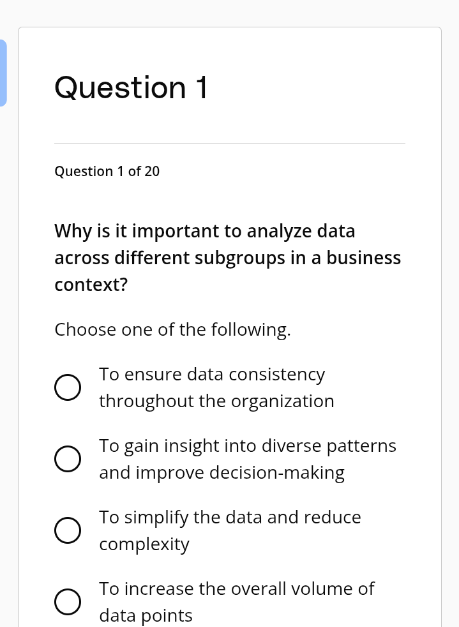Screen dimensions: 459x627
Task: Select the radio button for data consistency option
Action: click(x=68, y=387)
